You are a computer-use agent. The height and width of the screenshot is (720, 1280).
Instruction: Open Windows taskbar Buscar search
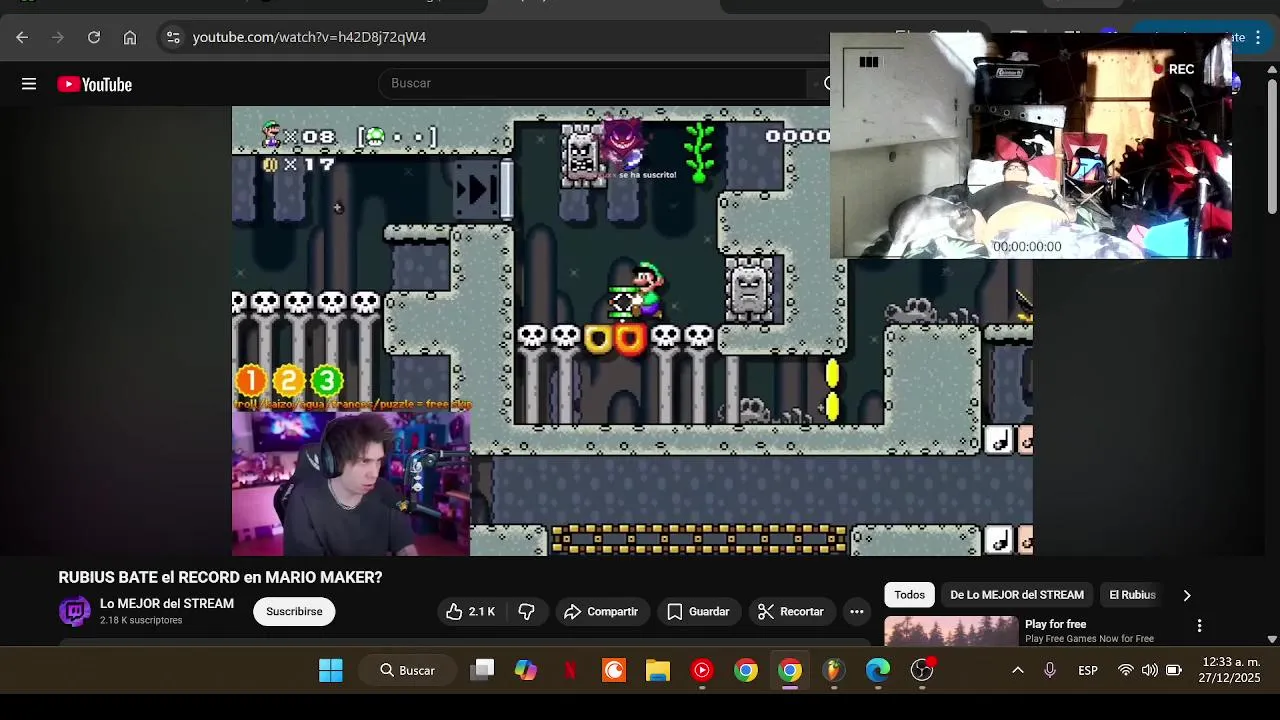tap(407, 670)
